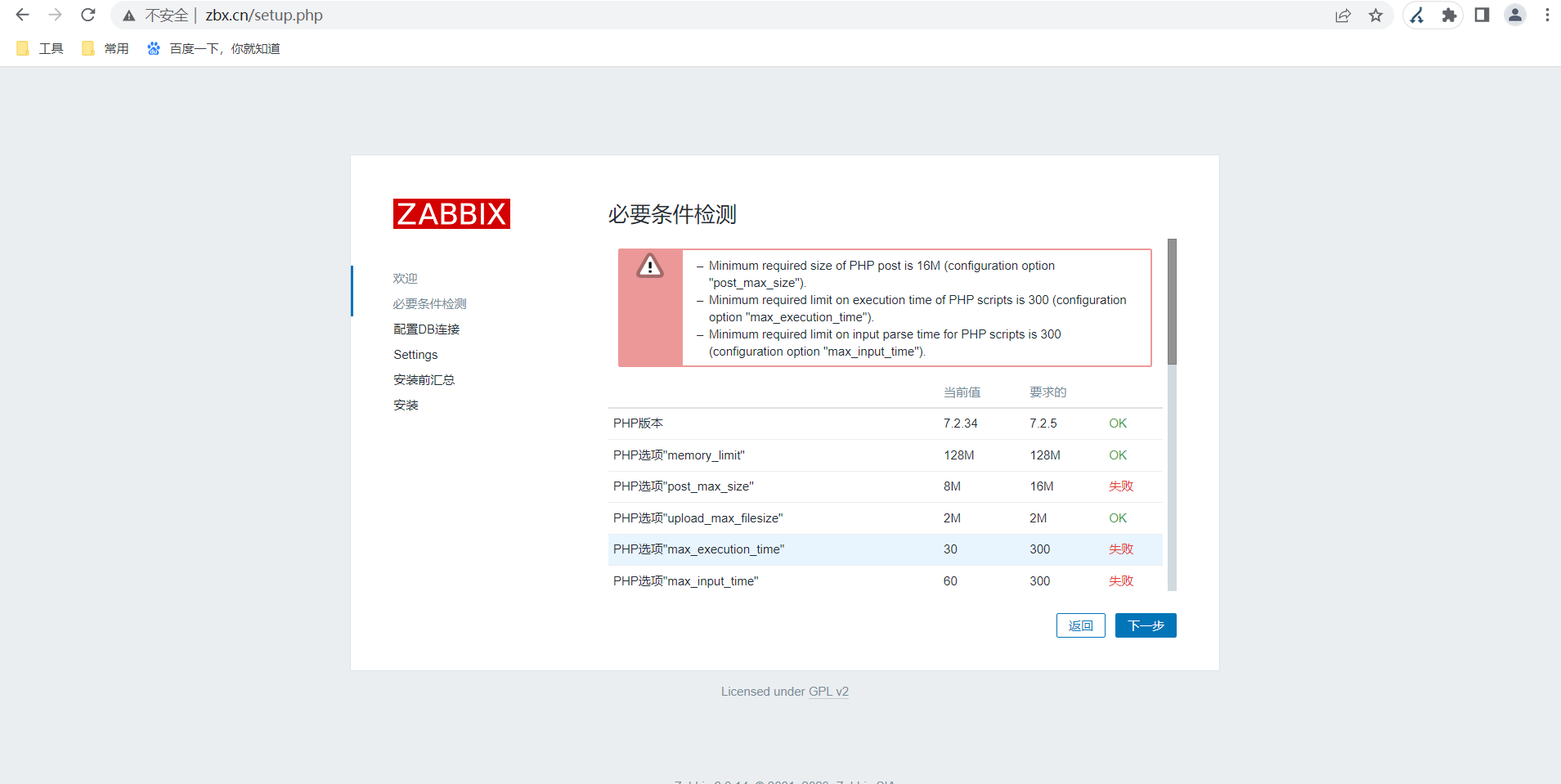1561x784 pixels.
Task: Open the Chrome three-dot menu
Action: [x=1547, y=16]
